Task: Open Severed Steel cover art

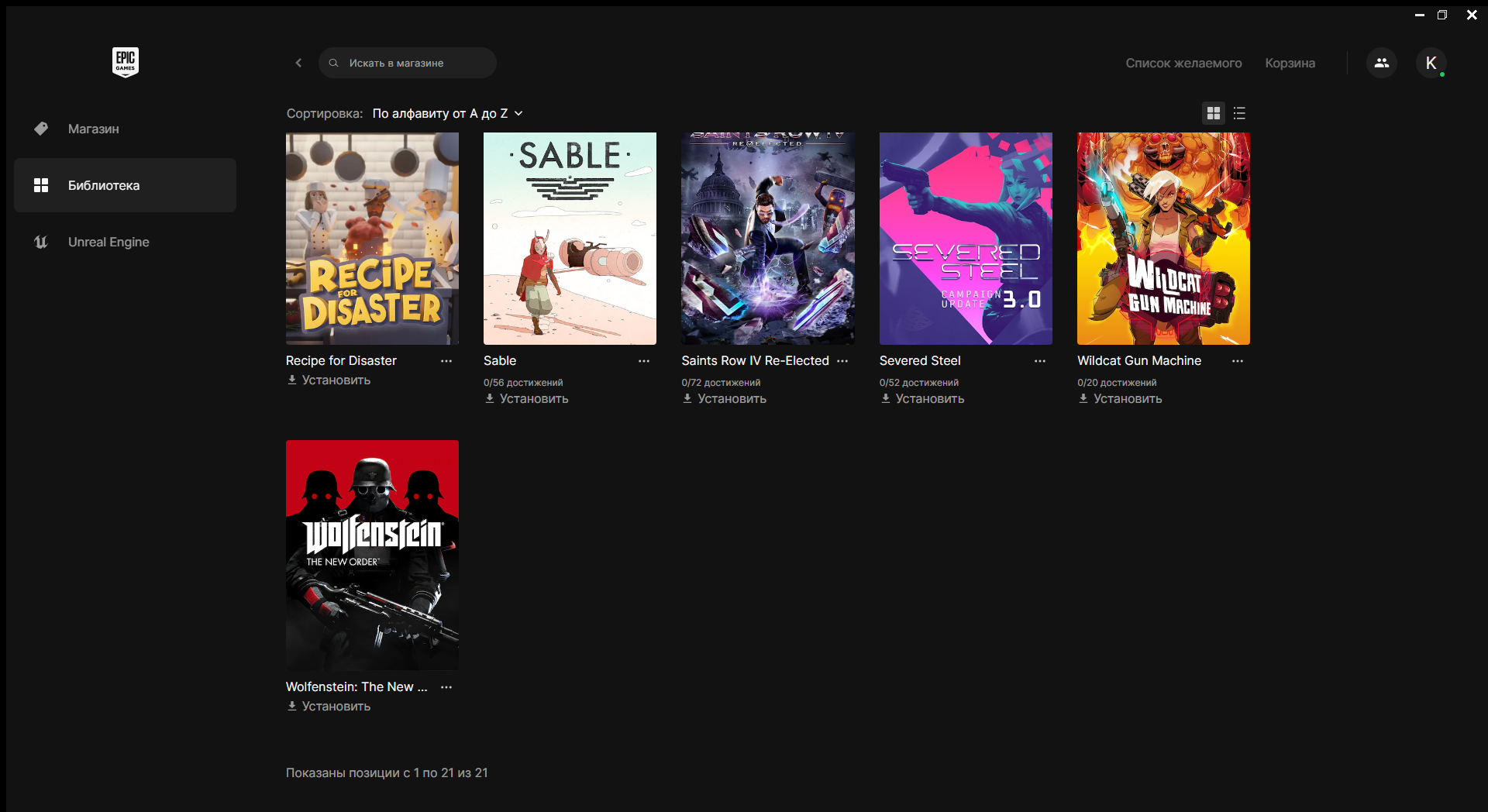Action: pyautogui.click(x=966, y=239)
